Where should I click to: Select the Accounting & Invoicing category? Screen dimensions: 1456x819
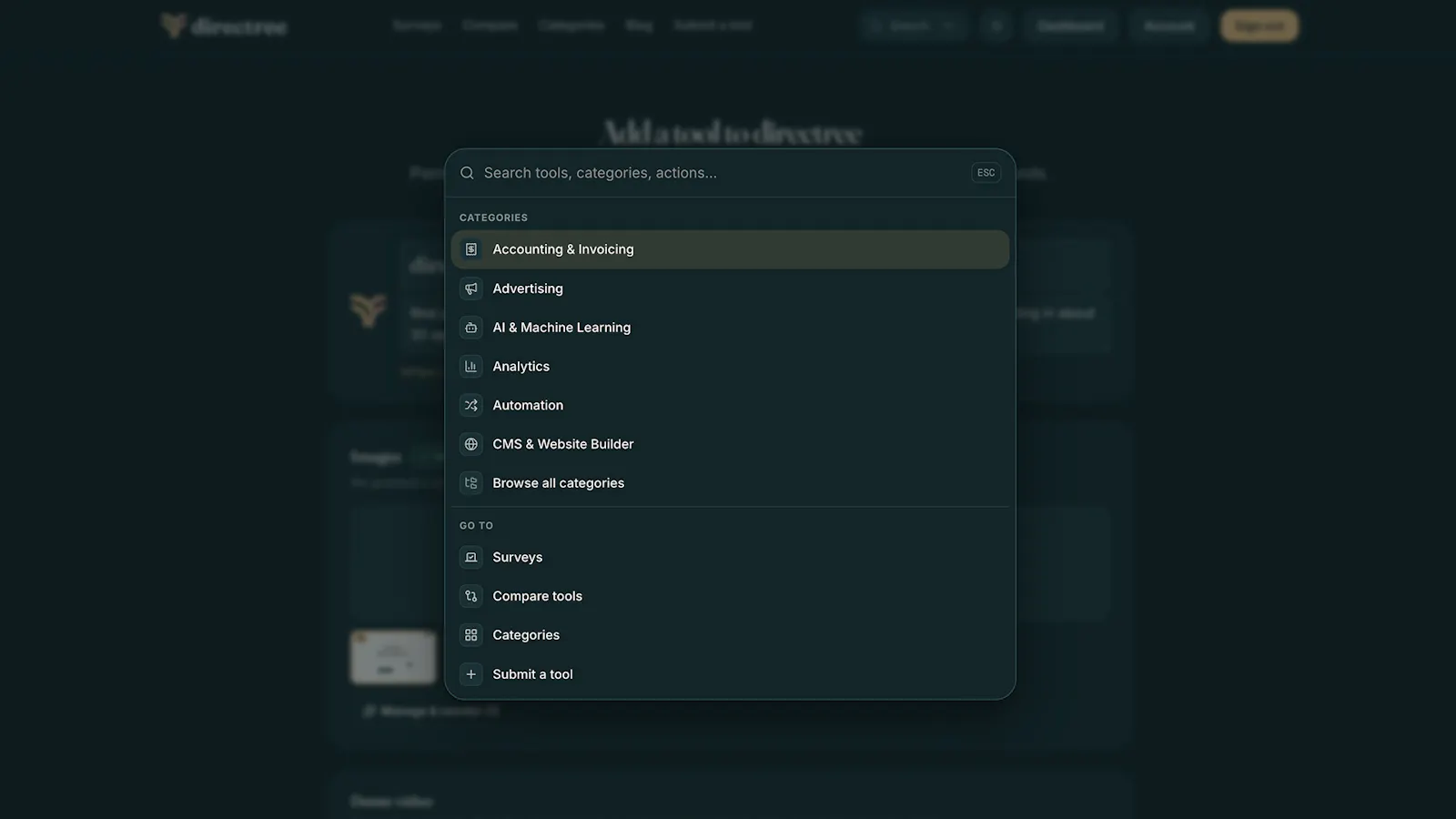point(730,249)
